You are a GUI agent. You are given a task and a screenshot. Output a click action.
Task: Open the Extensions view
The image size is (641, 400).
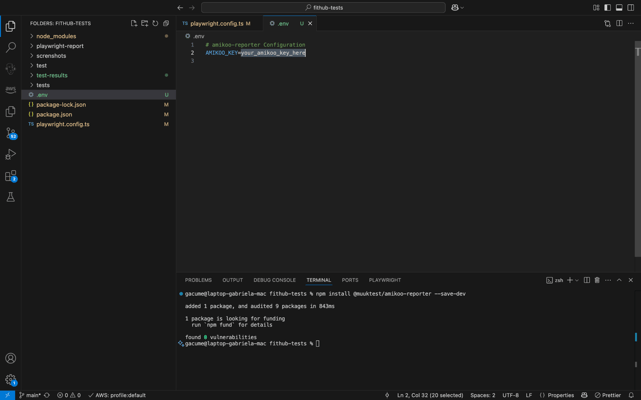coord(11,176)
